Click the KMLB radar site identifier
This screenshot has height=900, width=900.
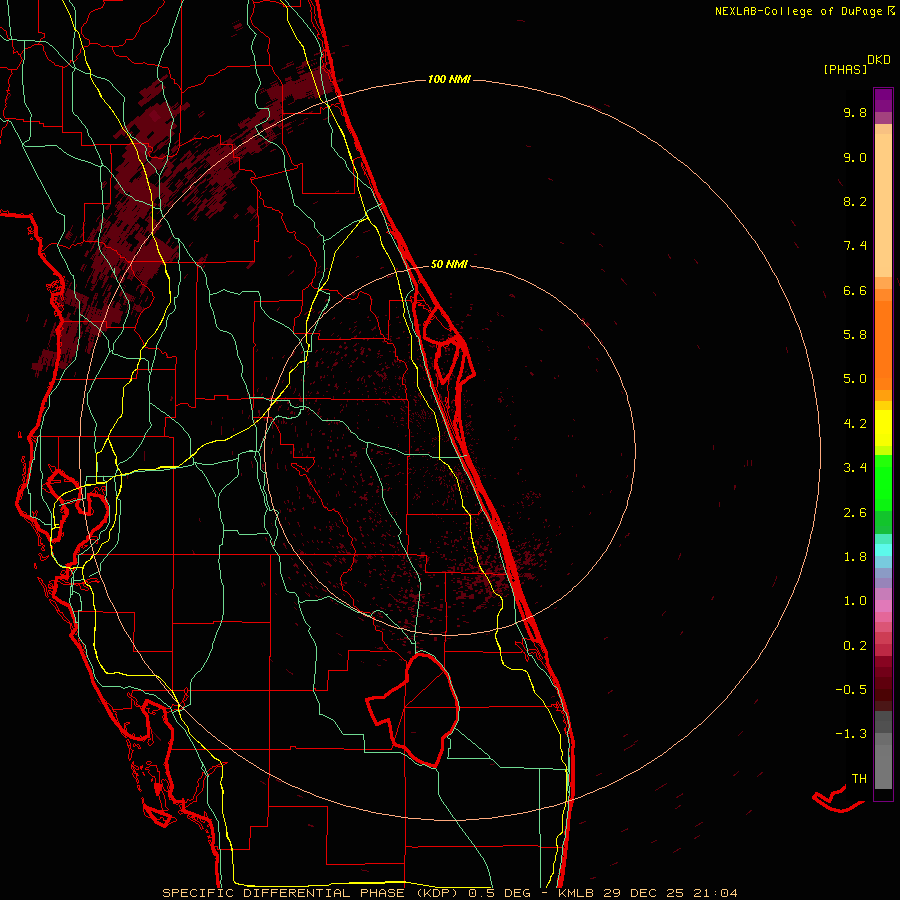[576, 893]
